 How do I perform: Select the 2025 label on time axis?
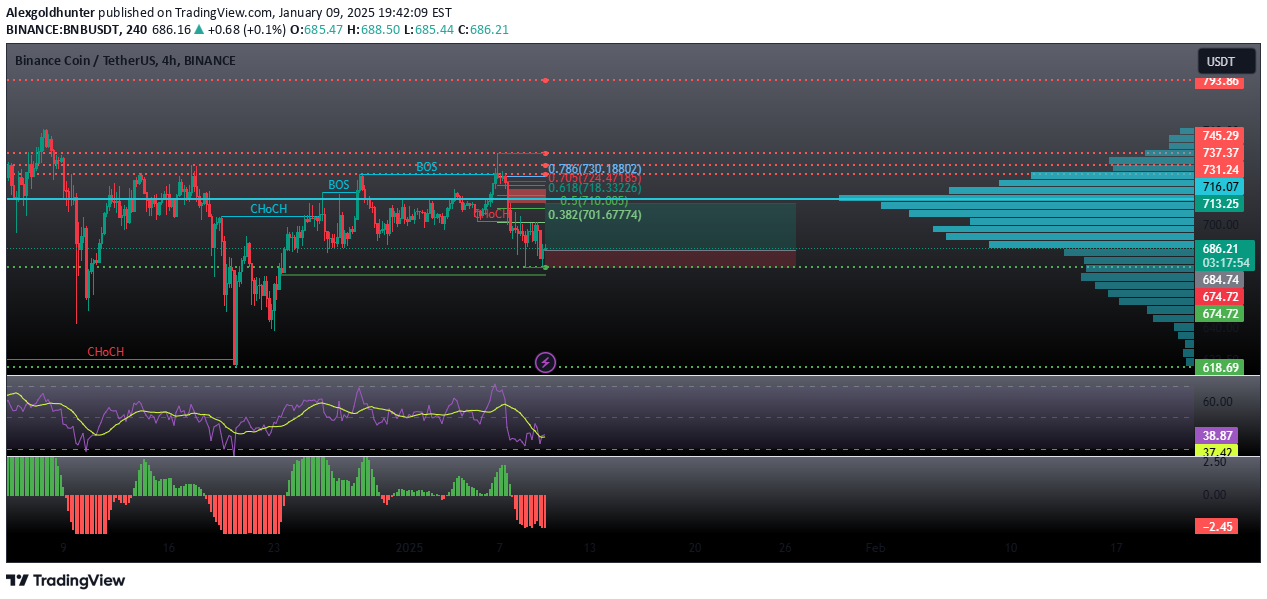pyautogui.click(x=410, y=548)
